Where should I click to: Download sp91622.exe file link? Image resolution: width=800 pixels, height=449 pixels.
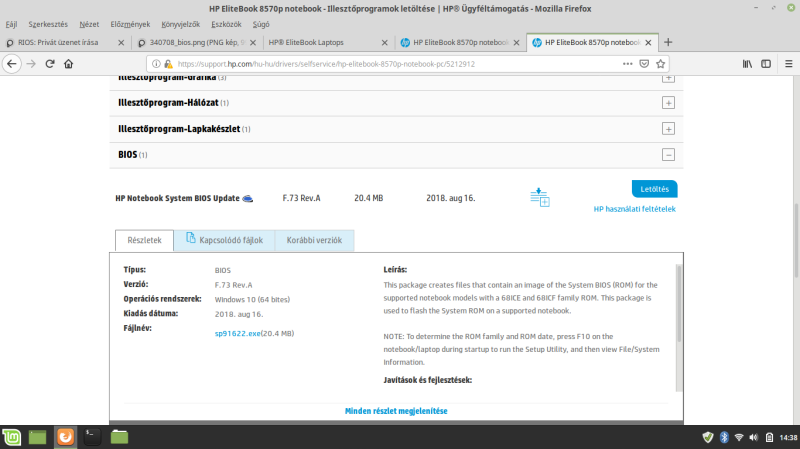click(237, 333)
